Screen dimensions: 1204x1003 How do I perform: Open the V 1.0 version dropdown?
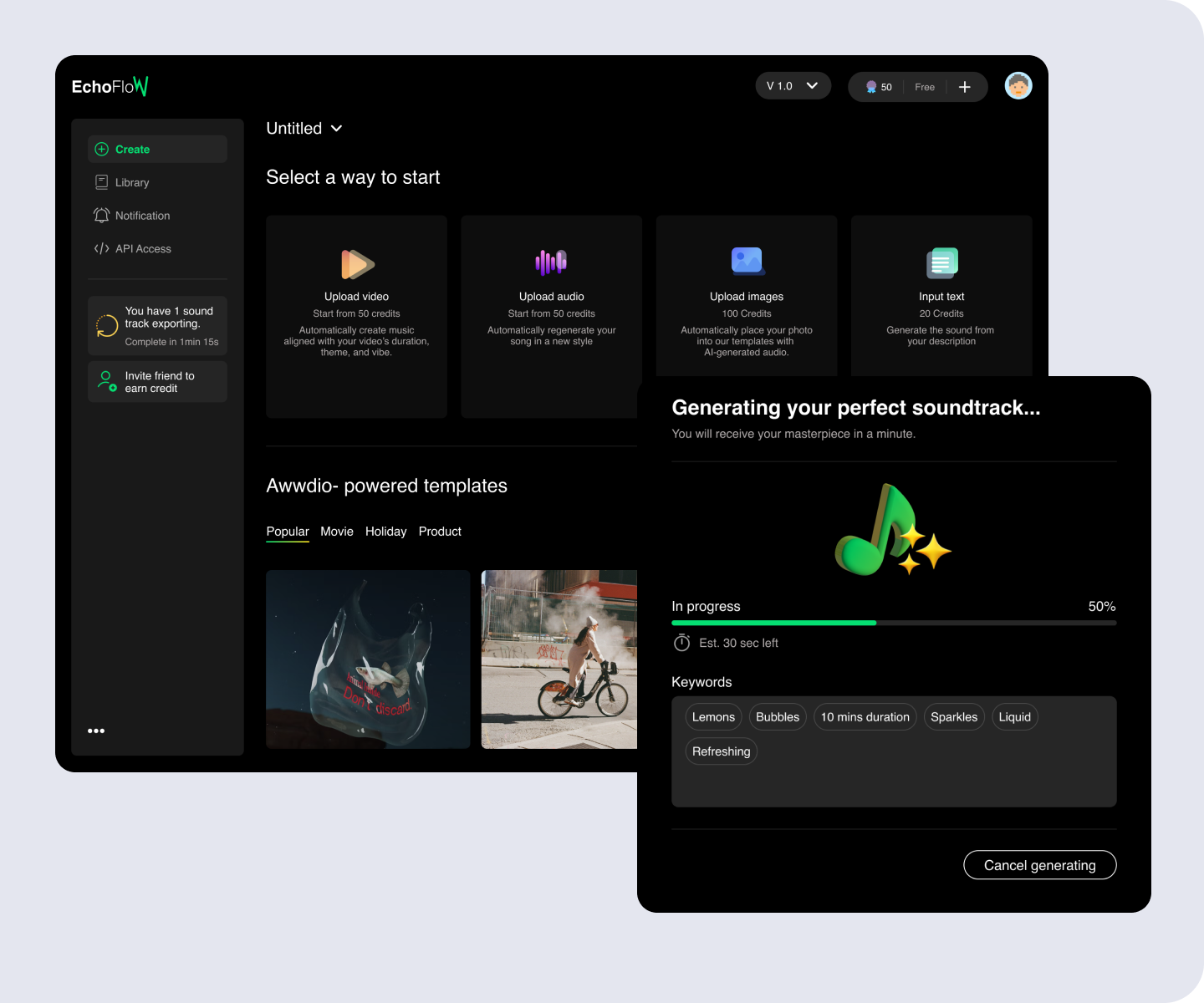(x=793, y=86)
